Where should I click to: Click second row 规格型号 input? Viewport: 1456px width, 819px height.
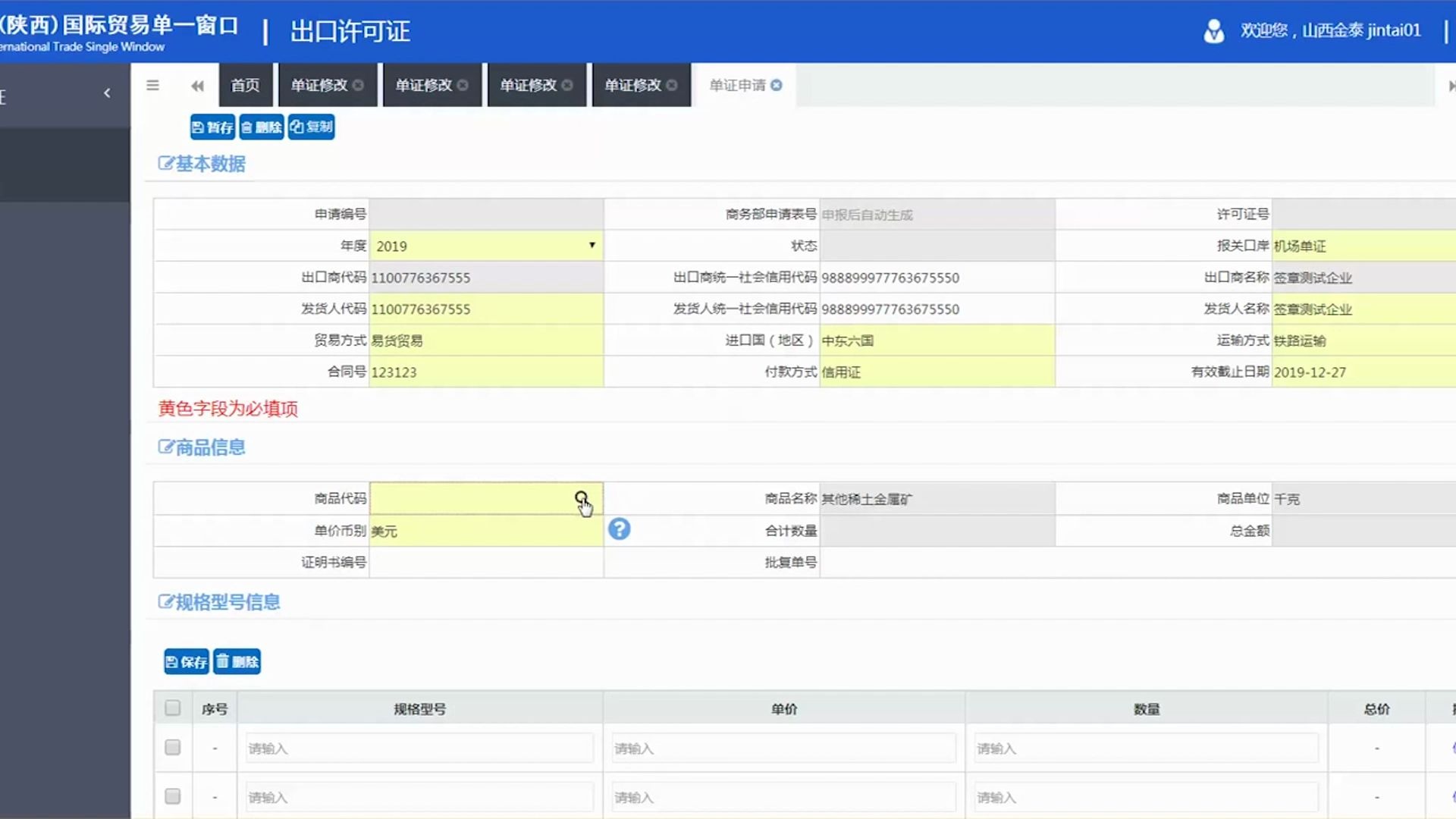point(419,797)
